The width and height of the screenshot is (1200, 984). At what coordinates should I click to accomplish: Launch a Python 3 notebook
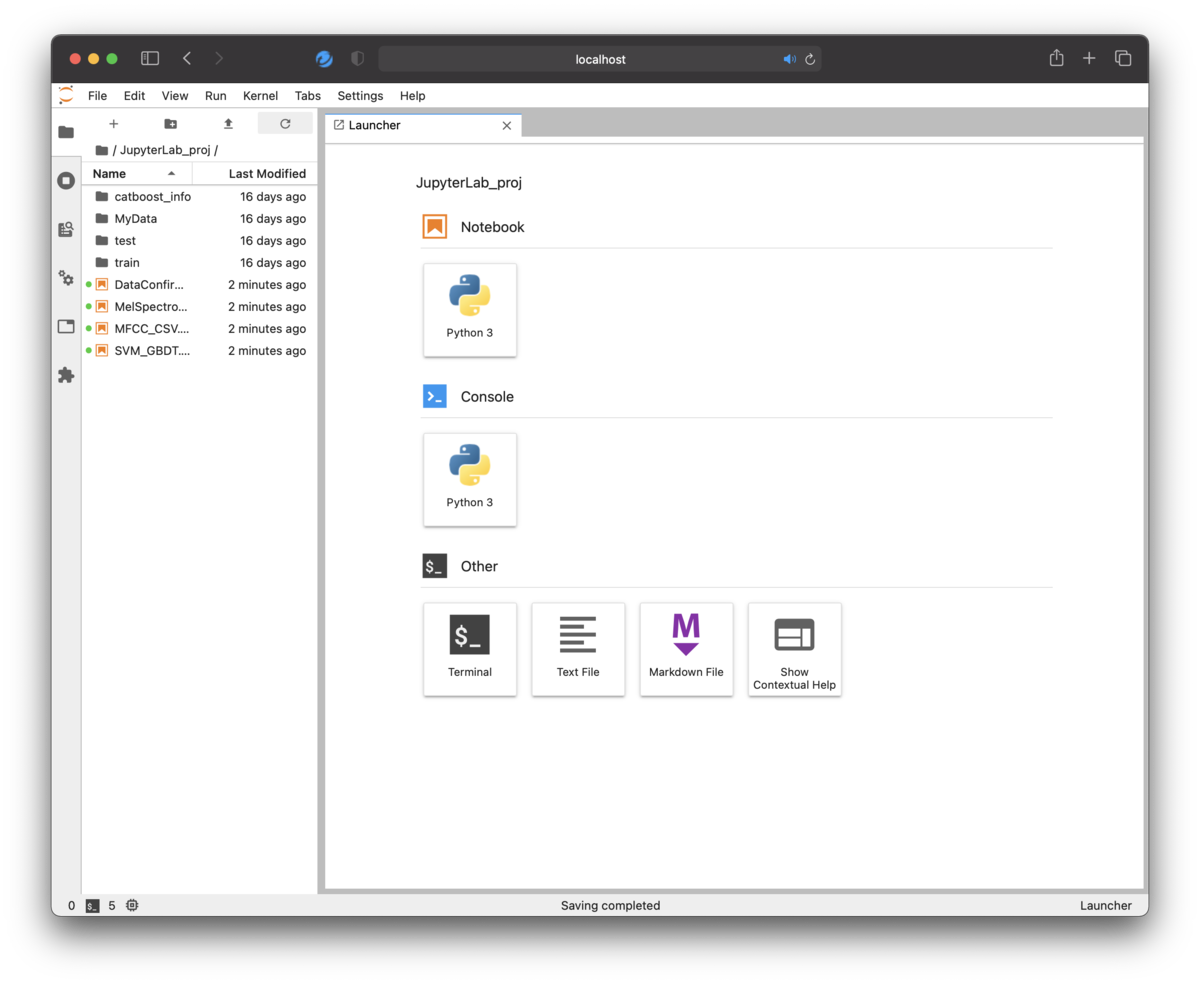pyautogui.click(x=470, y=310)
